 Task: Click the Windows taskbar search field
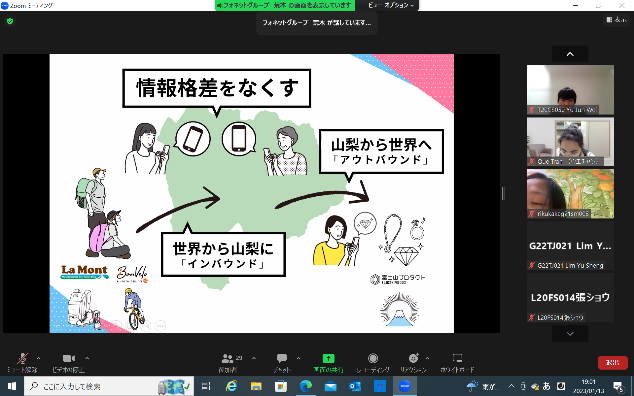click(x=109, y=386)
